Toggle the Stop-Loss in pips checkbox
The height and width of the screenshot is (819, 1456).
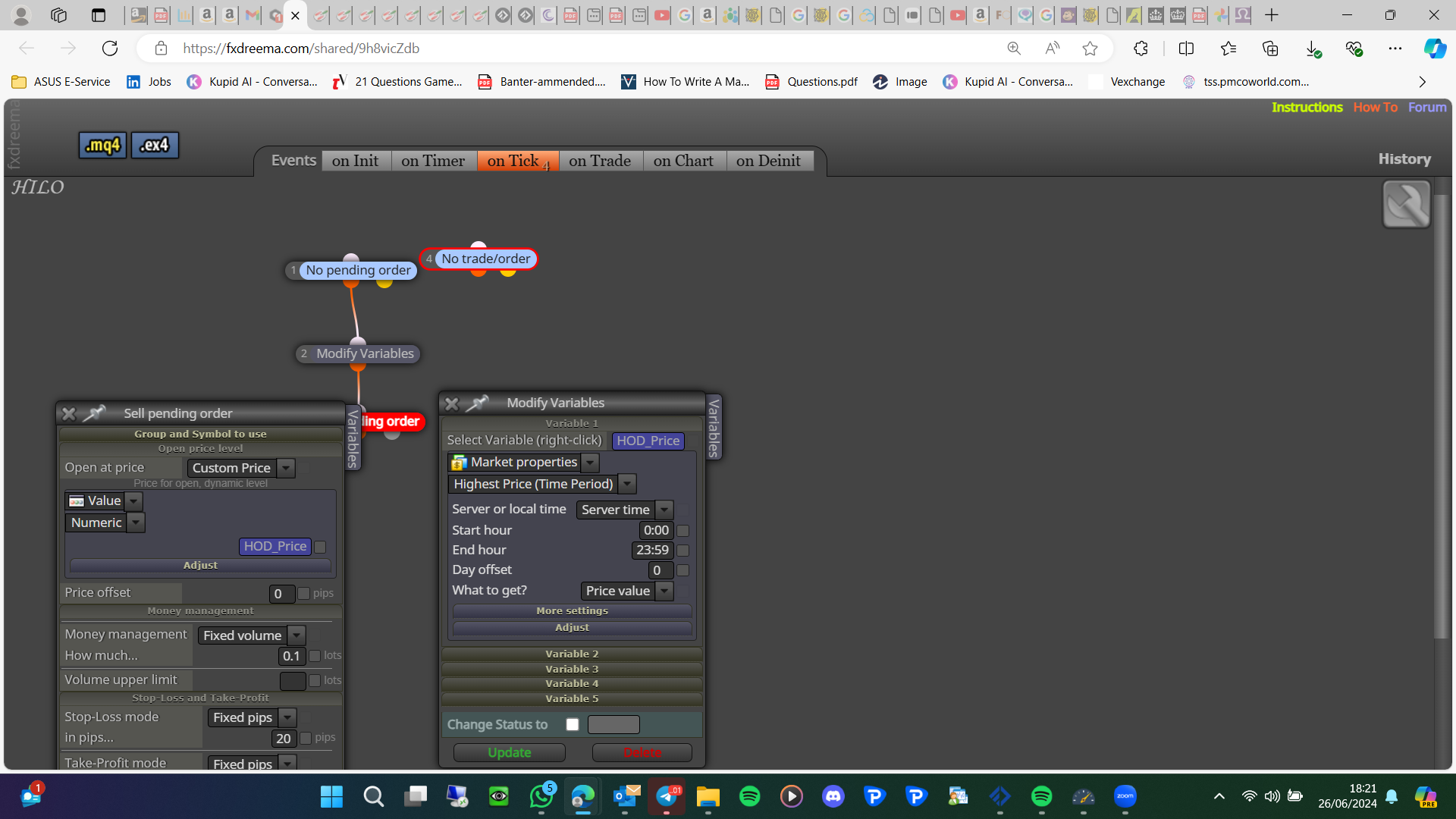[306, 738]
